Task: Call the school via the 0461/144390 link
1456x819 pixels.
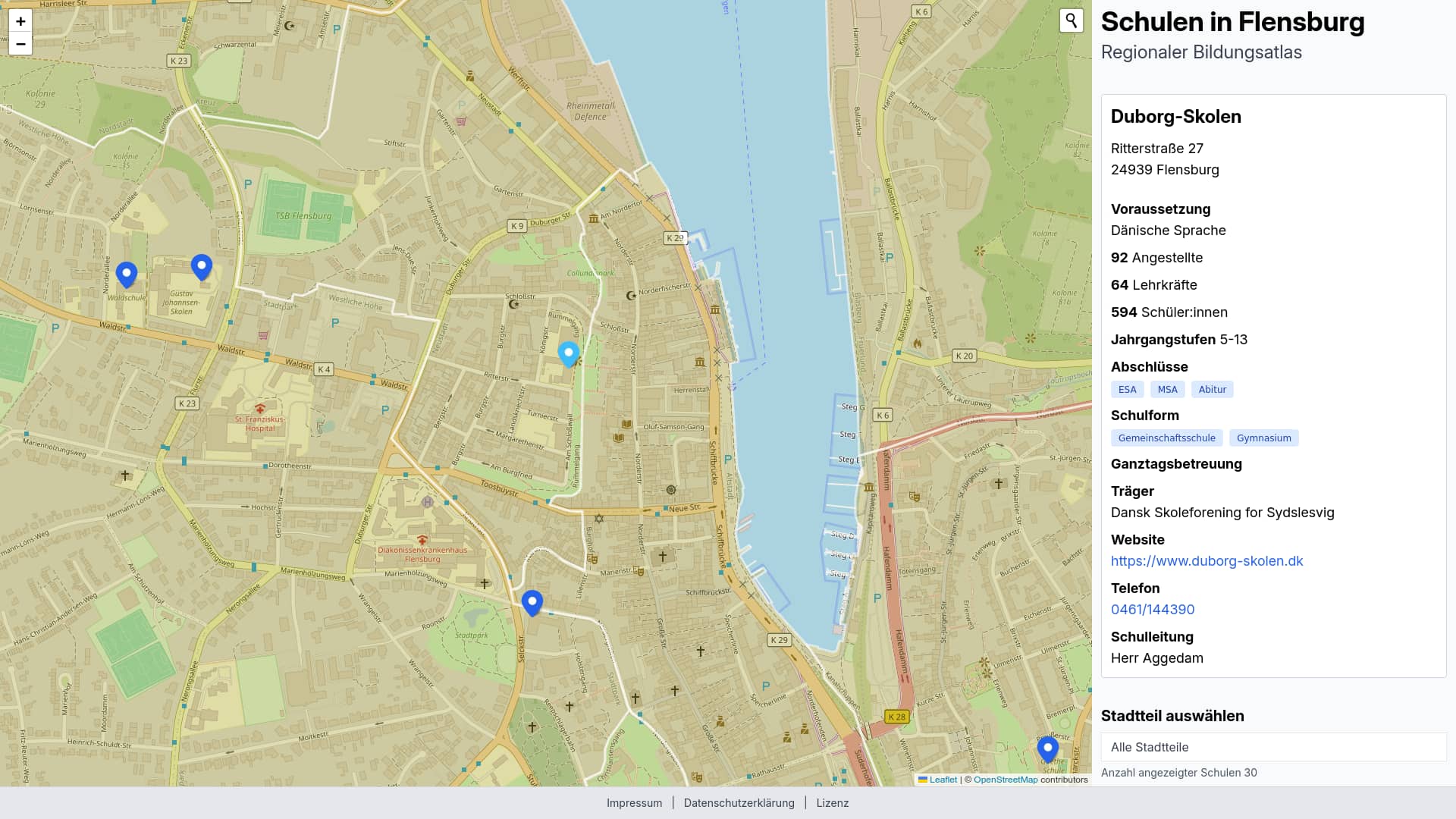Action: (x=1153, y=609)
